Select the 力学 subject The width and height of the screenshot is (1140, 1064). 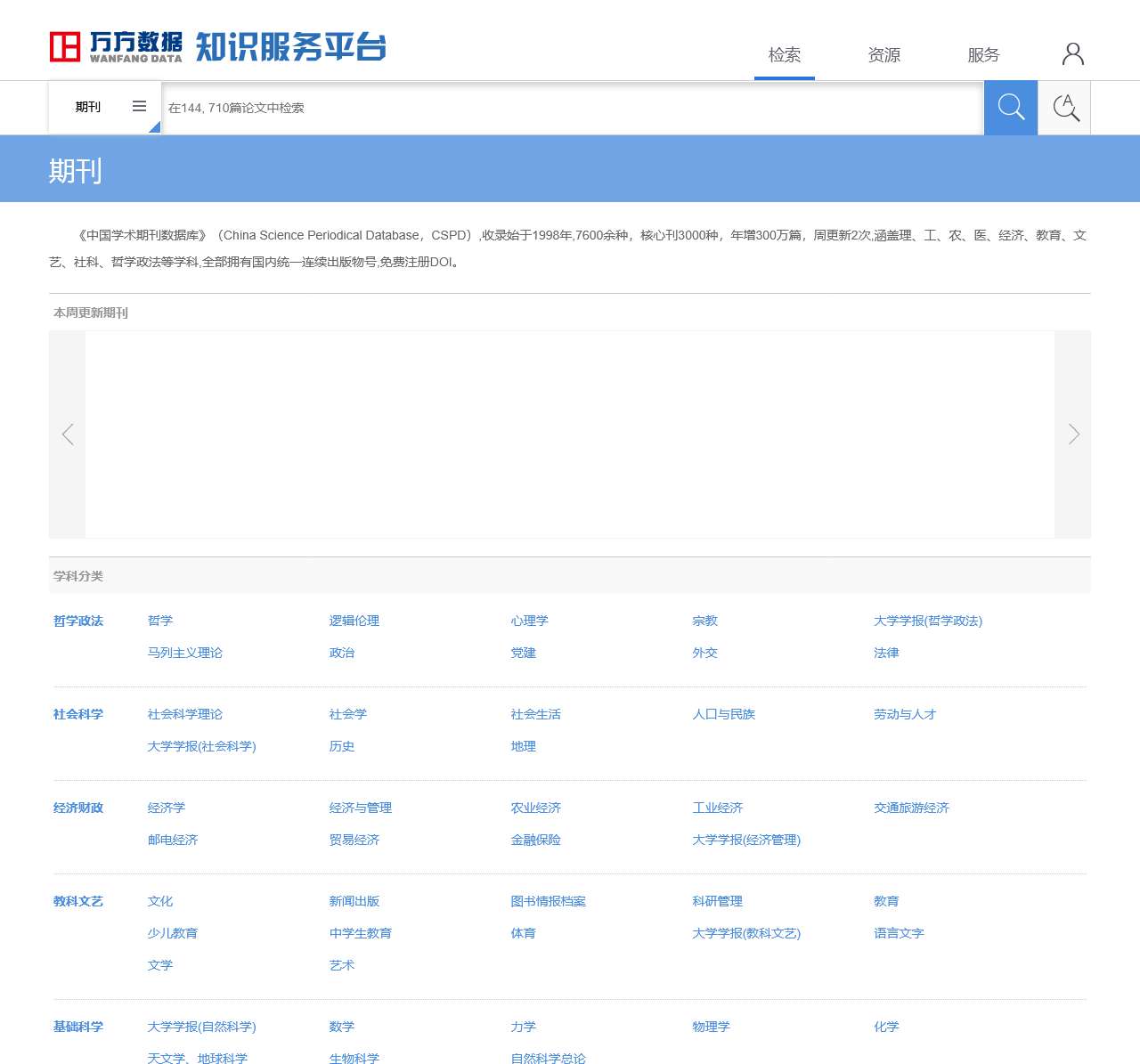click(524, 1027)
